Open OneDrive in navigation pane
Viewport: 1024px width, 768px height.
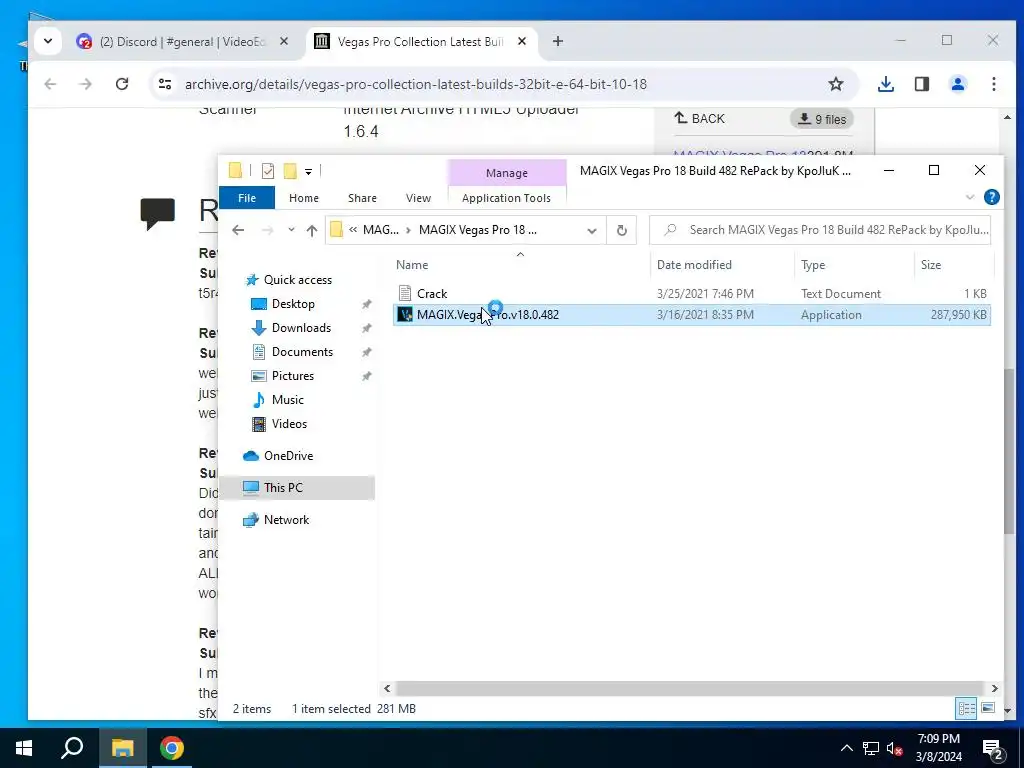click(x=288, y=456)
